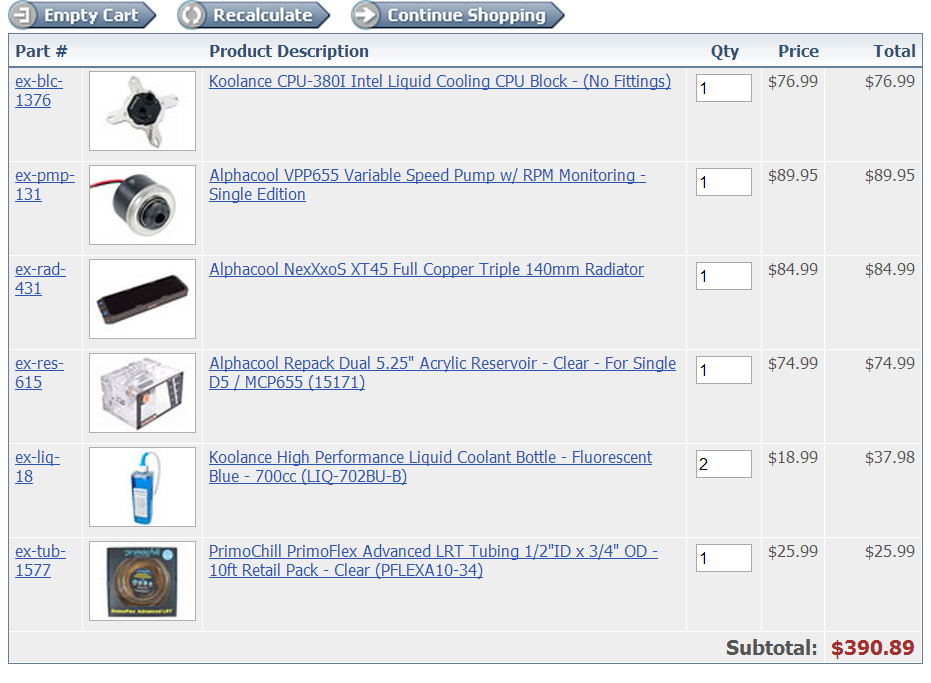Open the Alphacool Repack Dual 5.25" Reservoir link
Viewport: 931px width, 683px height.
[x=442, y=373]
